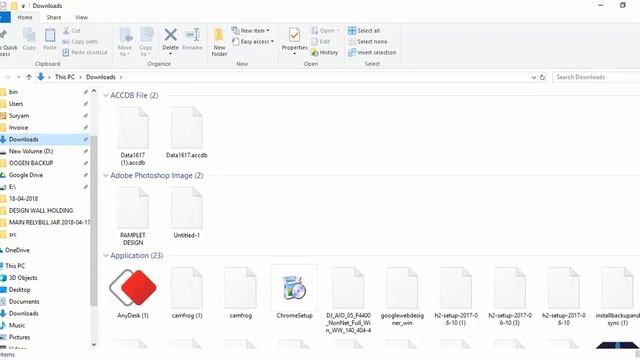Switch to the Share ribbon tab

pyautogui.click(x=53, y=17)
